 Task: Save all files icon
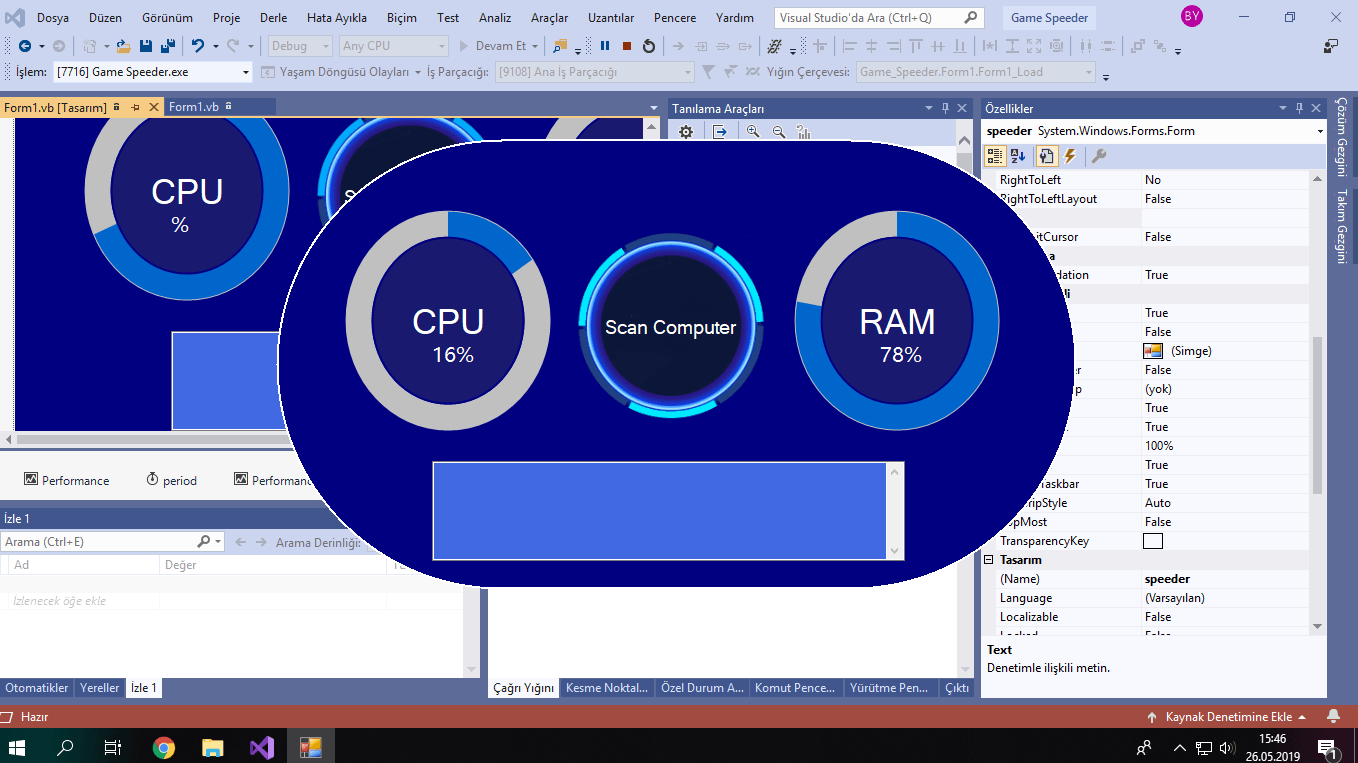(168, 46)
